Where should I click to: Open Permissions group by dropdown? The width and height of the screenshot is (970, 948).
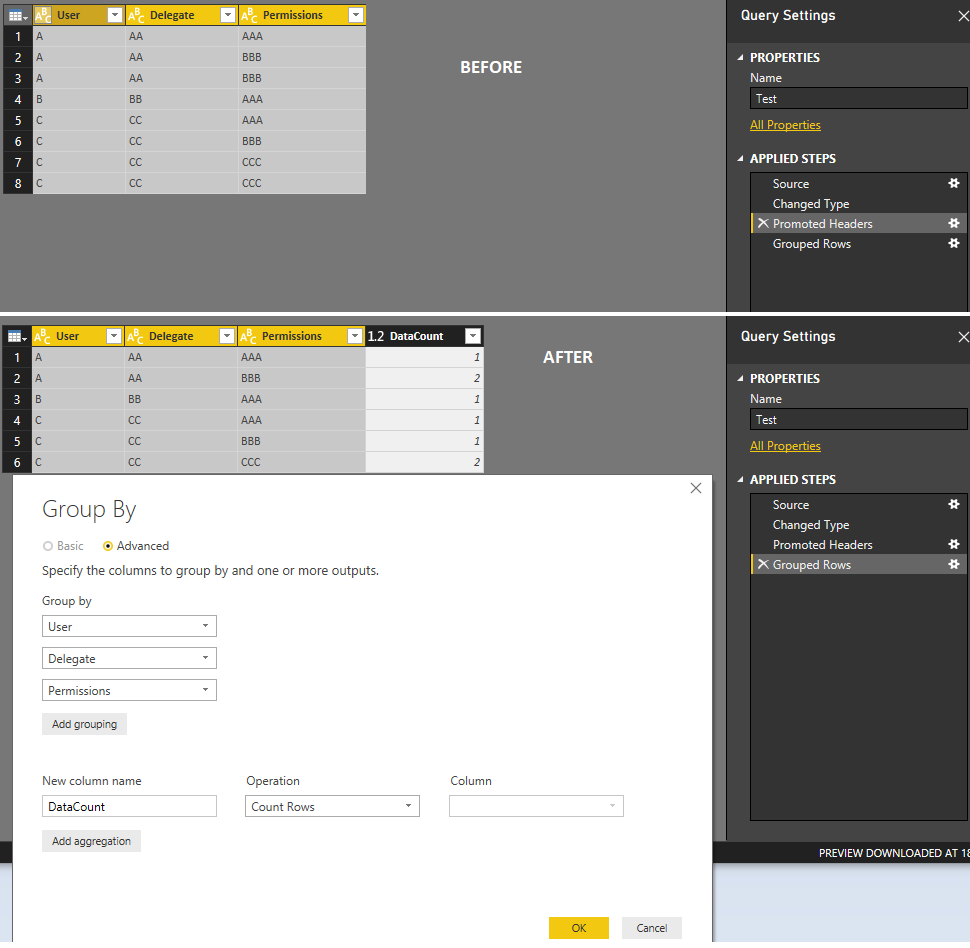point(129,691)
